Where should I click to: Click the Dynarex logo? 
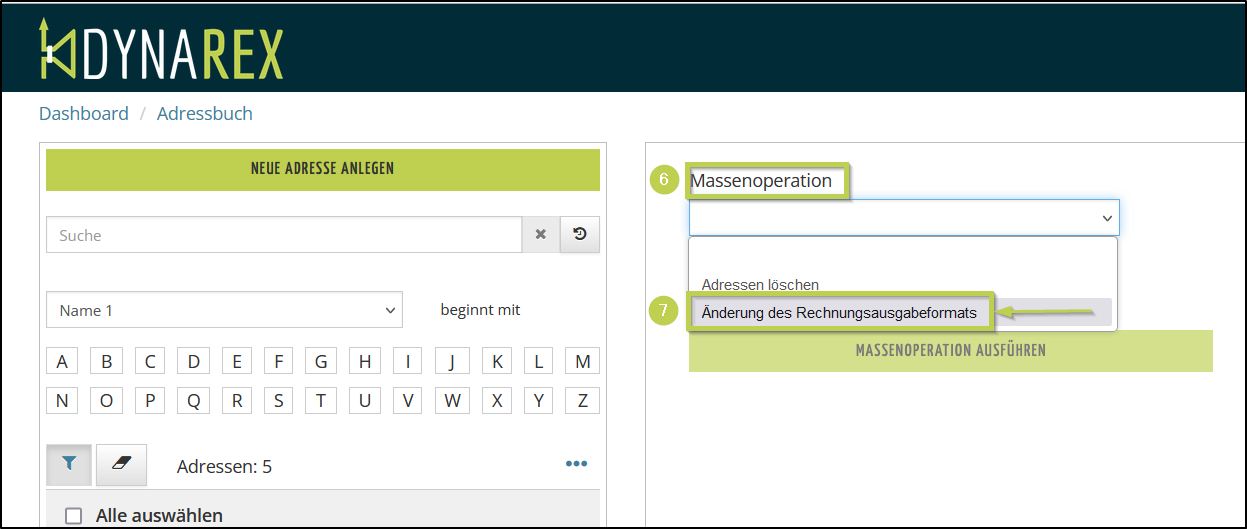[x=161, y=49]
